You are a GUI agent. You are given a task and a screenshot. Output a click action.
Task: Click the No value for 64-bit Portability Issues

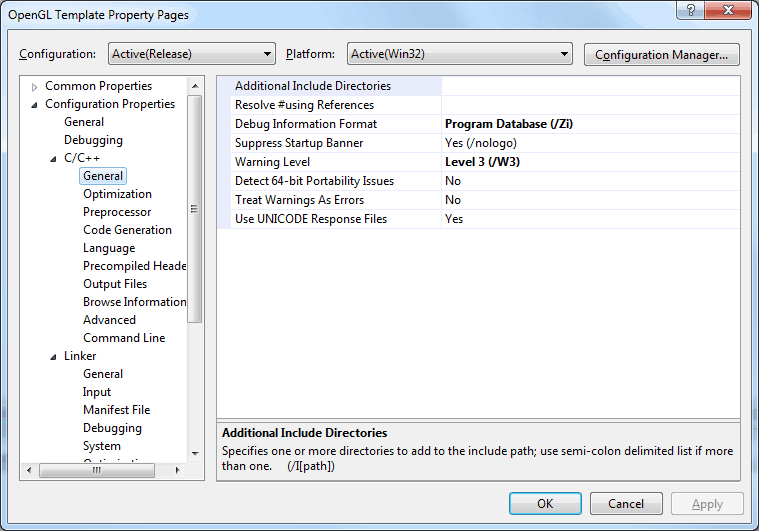point(591,181)
